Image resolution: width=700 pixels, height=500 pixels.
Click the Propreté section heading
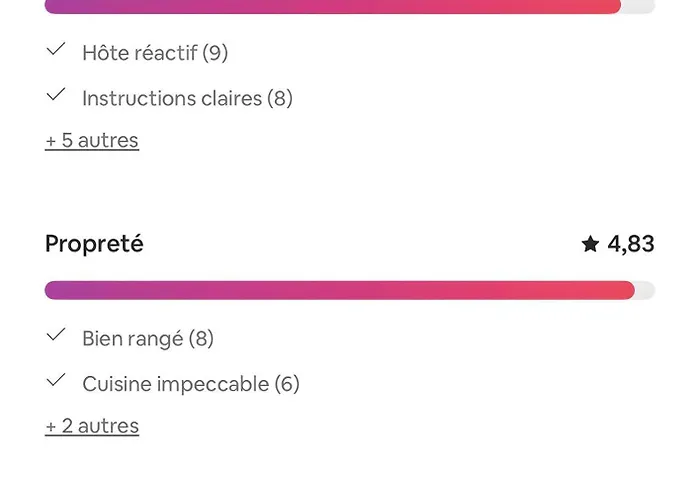point(94,244)
